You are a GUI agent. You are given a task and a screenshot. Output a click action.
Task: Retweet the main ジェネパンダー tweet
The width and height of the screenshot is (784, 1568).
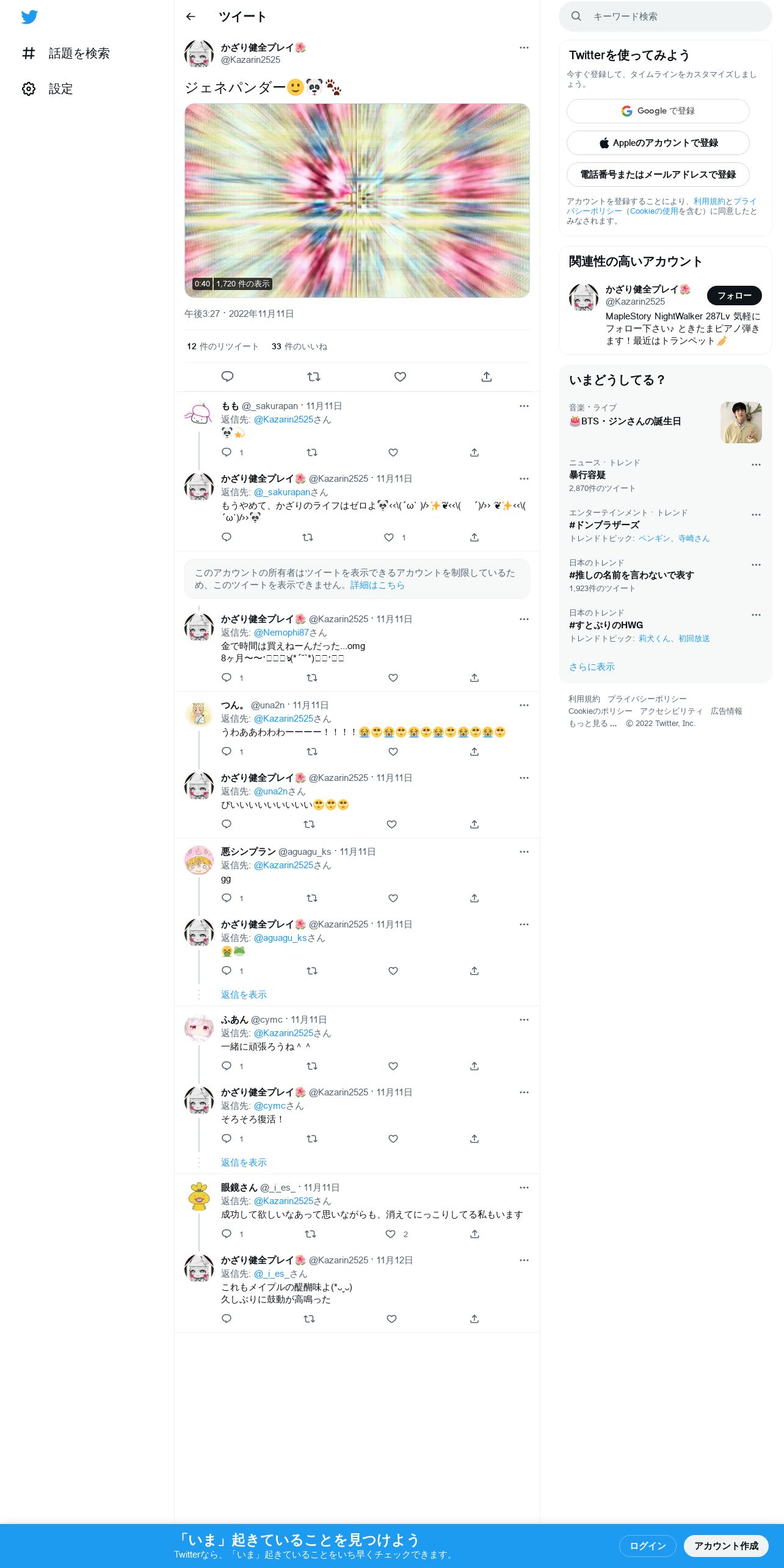tap(314, 377)
